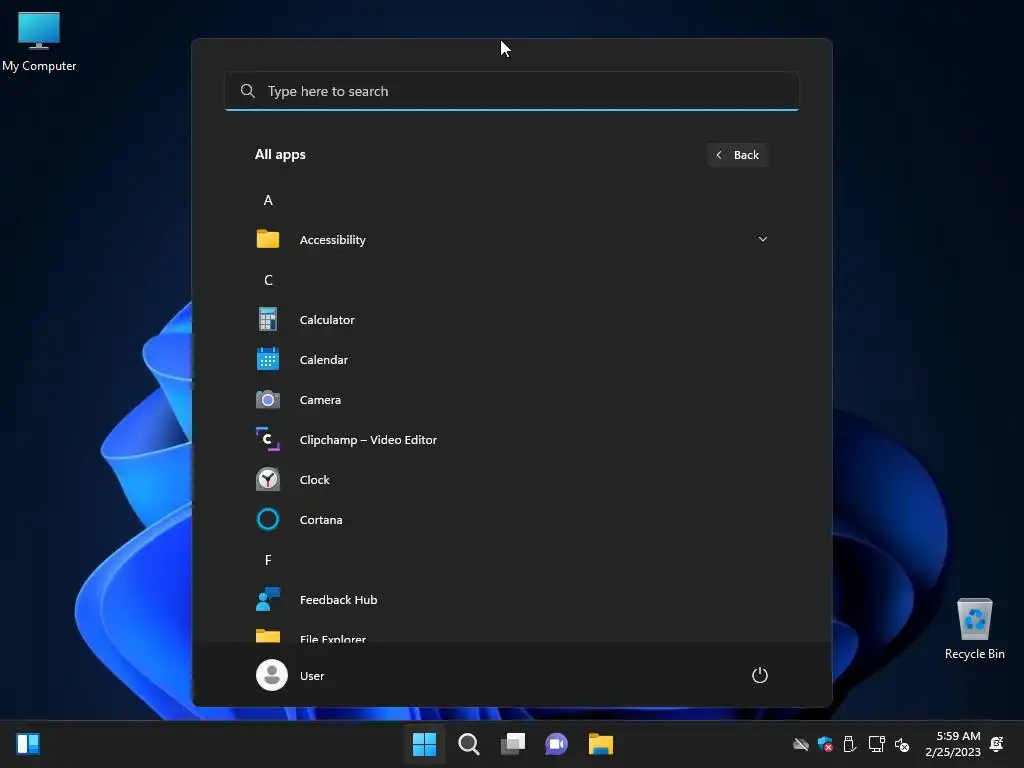Click the power button icon

760,675
